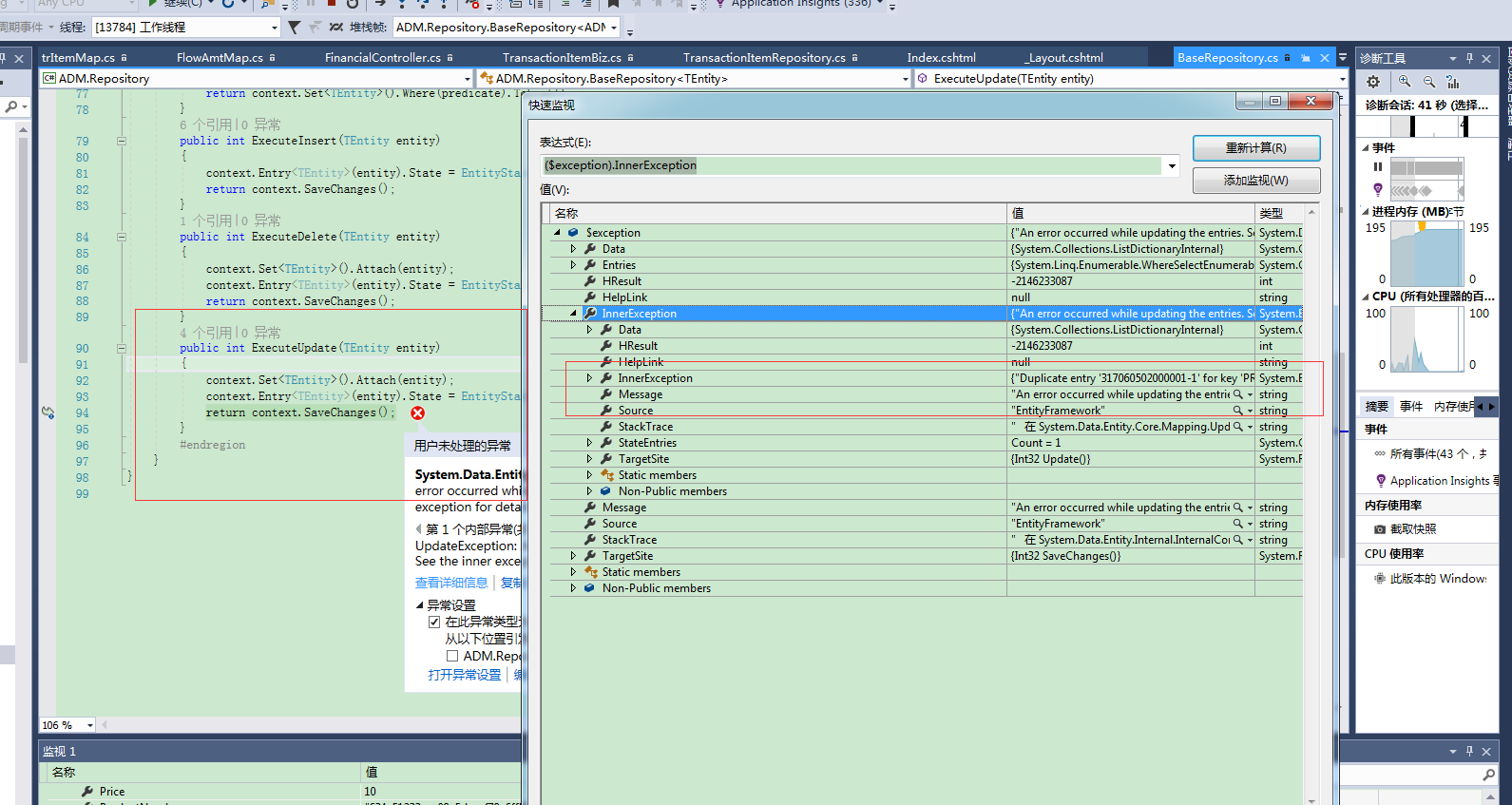
Task: Collapse the ExecuteInsert method outline box
Action: point(121,141)
